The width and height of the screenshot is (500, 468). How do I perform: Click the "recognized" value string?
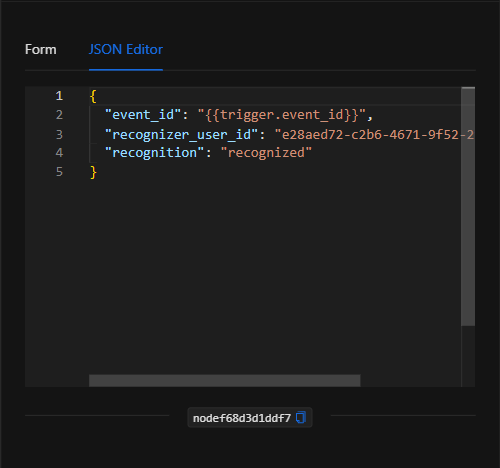(x=266, y=153)
